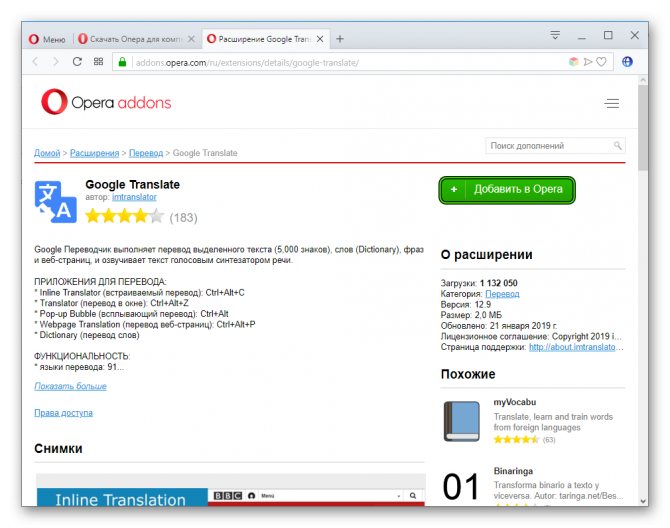Image resolution: width=670 pixels, height=528 pixels.
Task: Open the Speed Dial grid
Action: (x=98, y=62)
